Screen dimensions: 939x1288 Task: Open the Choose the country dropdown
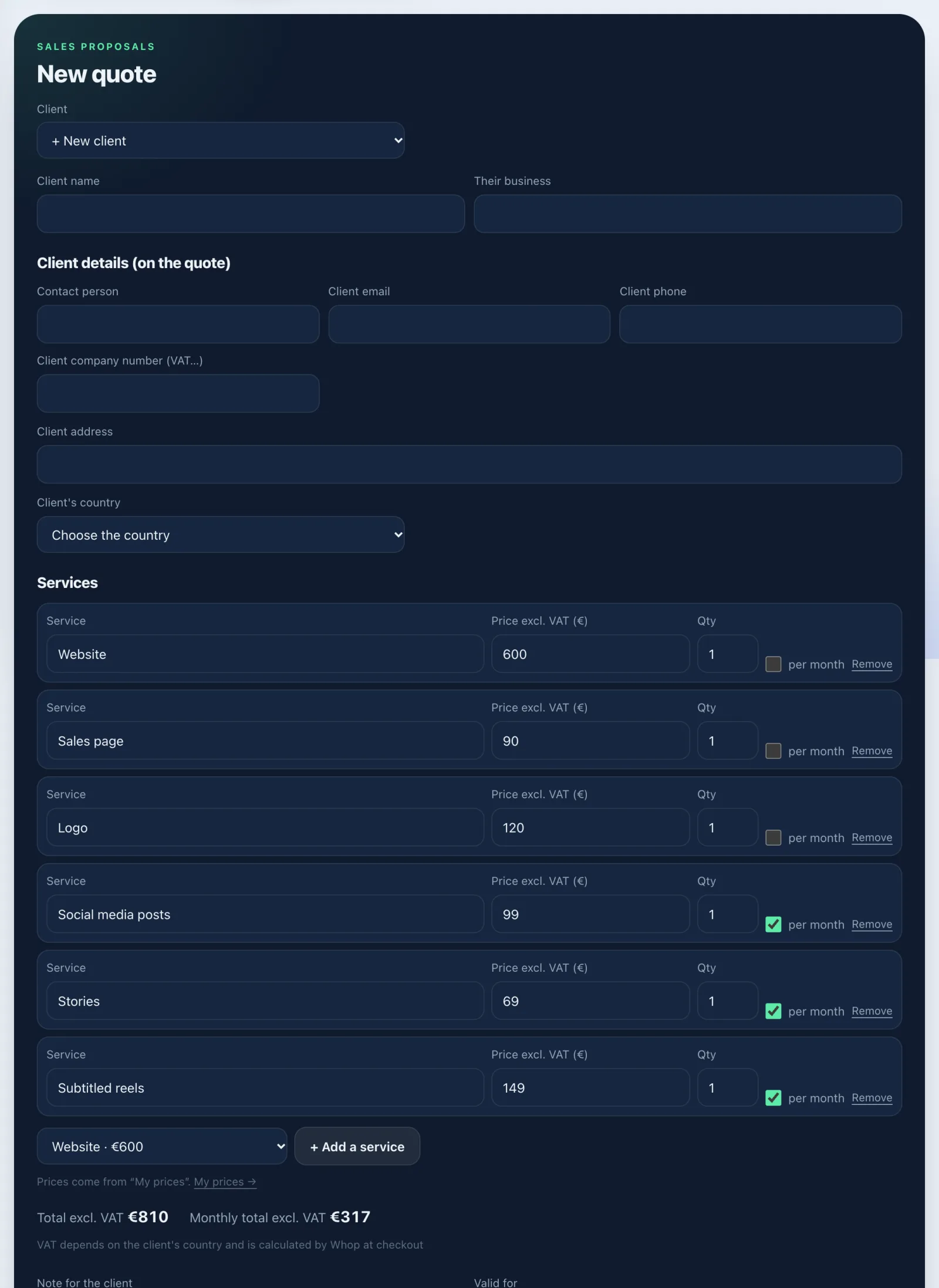[220, 535]
